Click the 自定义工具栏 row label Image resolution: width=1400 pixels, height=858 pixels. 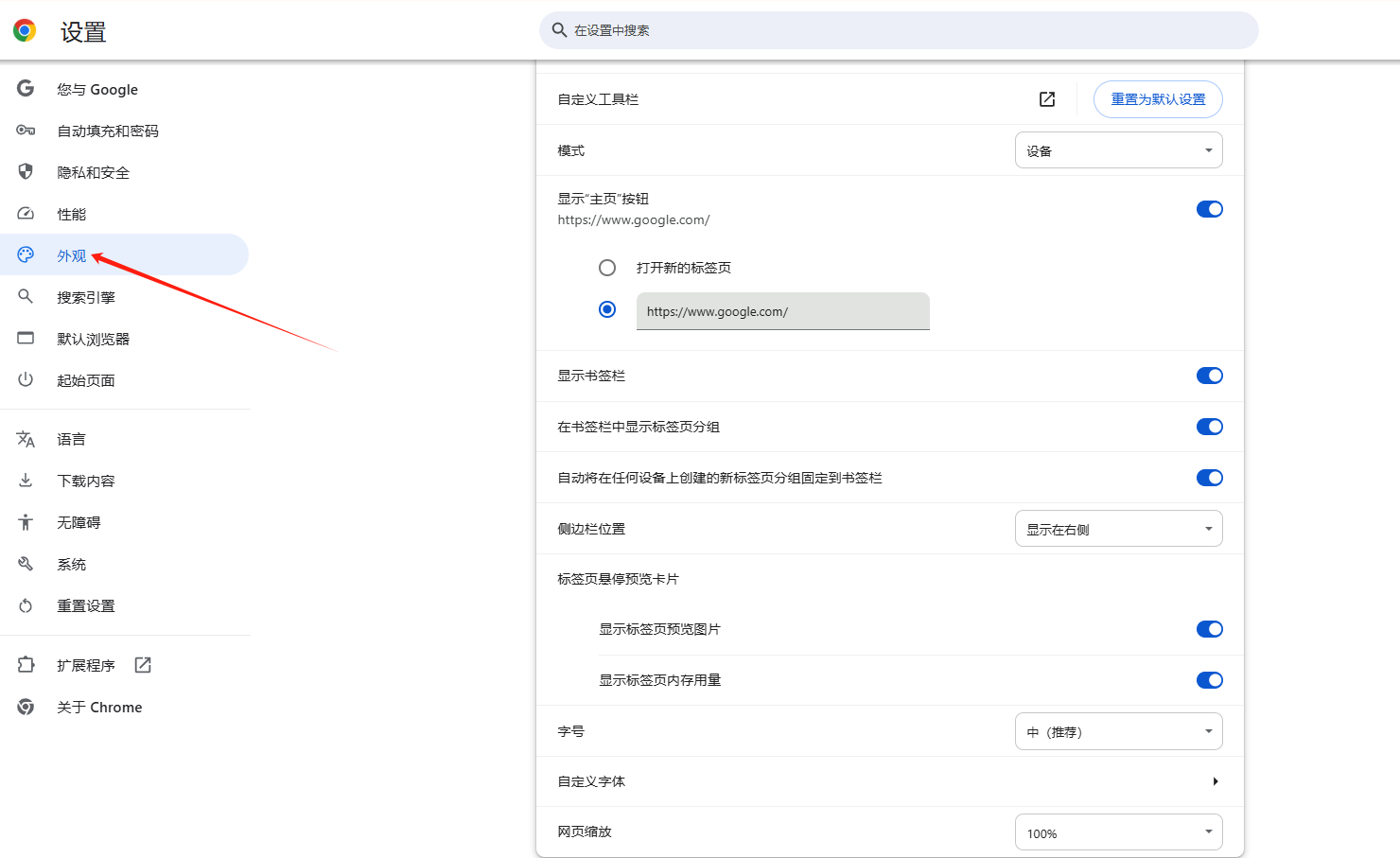pyautogui.click(x=598, y=99)
